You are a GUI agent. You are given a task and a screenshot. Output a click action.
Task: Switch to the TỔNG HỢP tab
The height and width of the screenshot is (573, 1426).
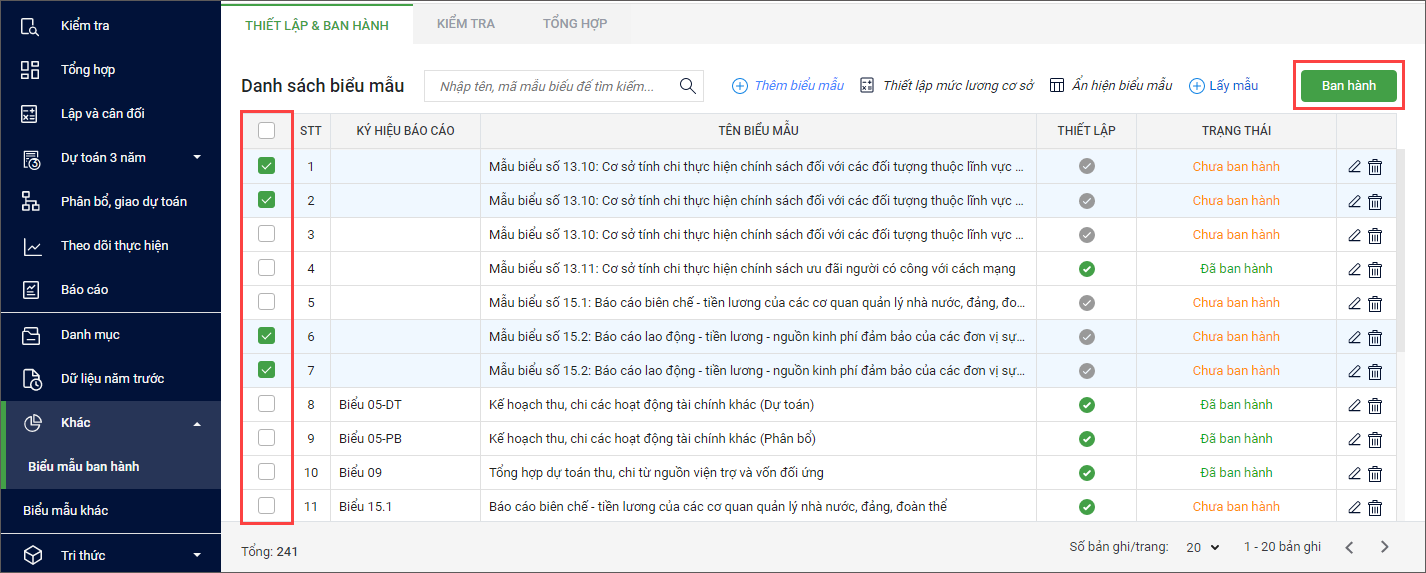click(x=574, y=23)
